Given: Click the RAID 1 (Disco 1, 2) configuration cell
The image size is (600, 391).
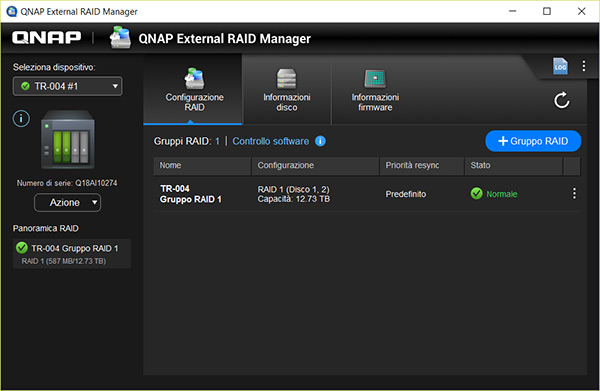Looking at the screenshot, I should pos(293,194).
